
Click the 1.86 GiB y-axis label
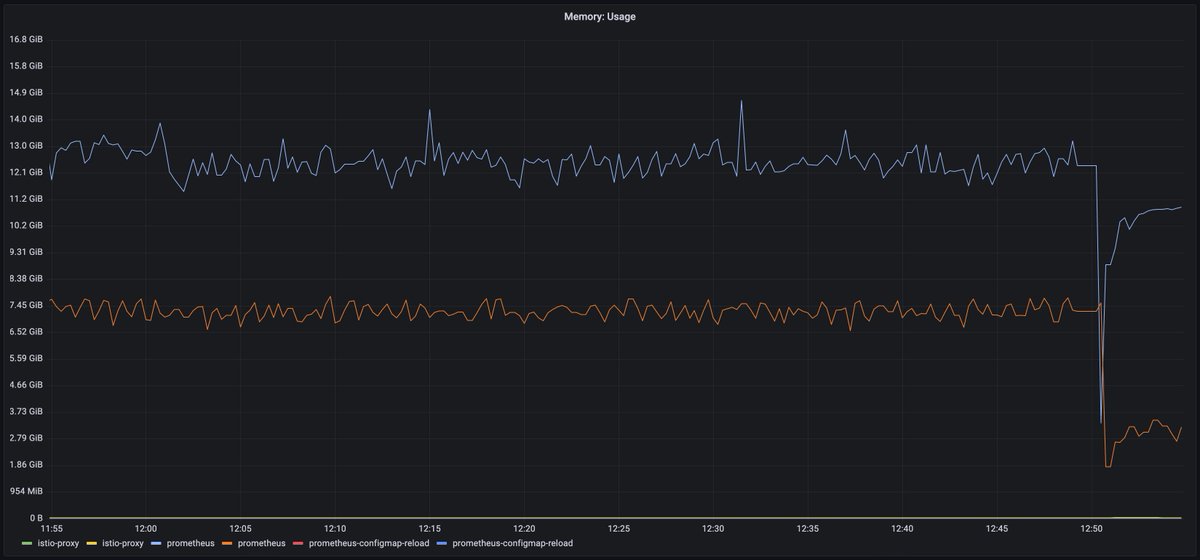coord(25,465)
